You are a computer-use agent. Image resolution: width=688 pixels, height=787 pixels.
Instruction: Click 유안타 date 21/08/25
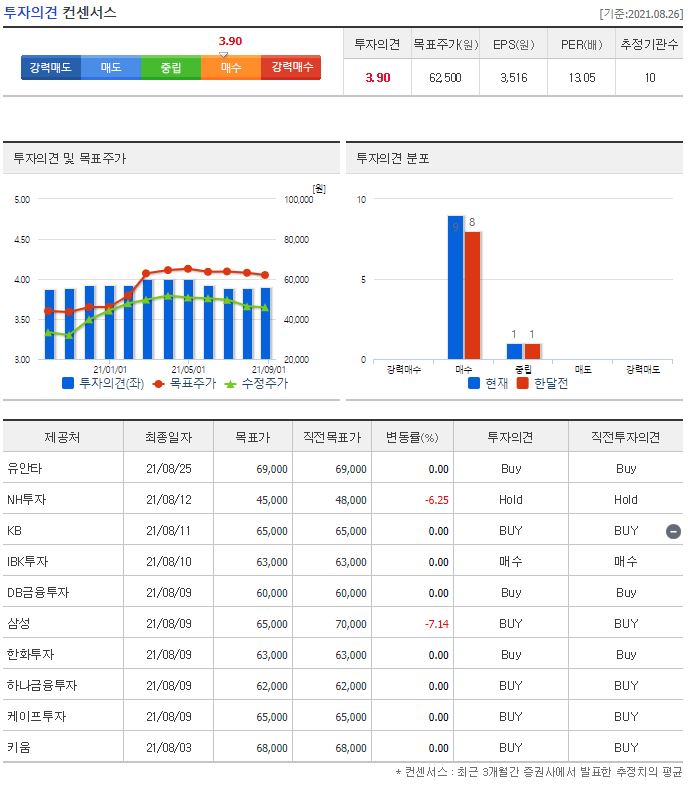(169, 469)
